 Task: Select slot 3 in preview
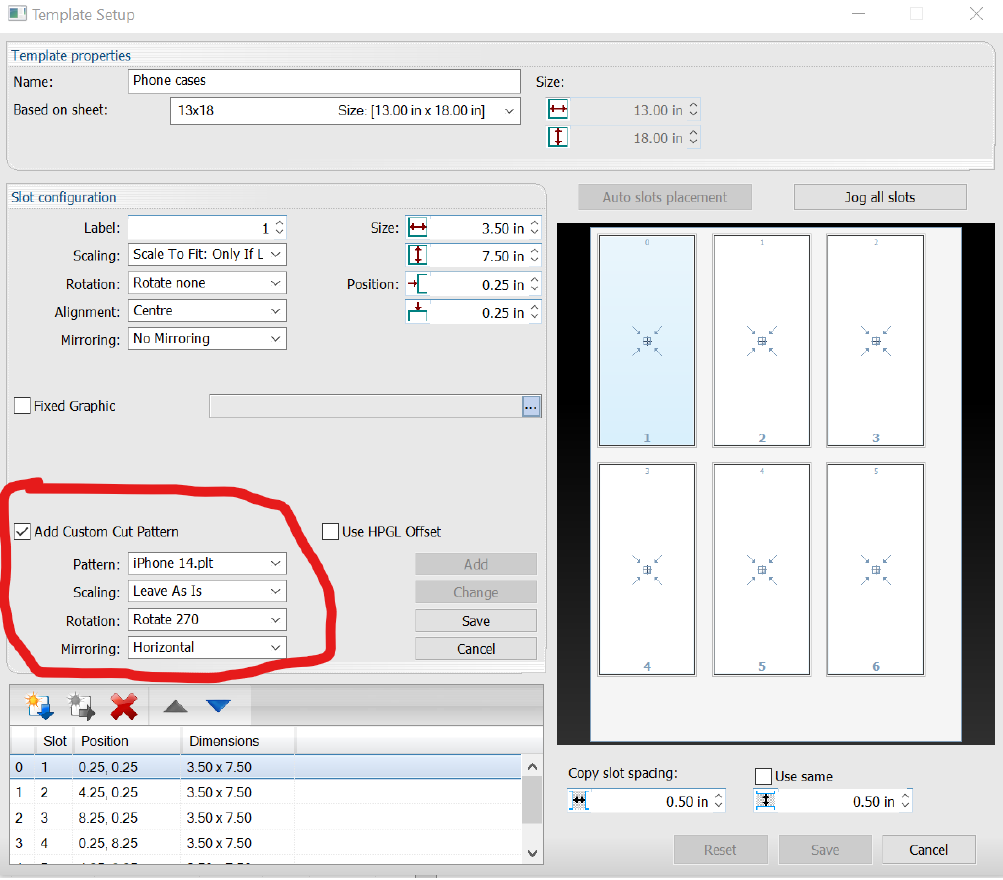[x=876, y=340]
